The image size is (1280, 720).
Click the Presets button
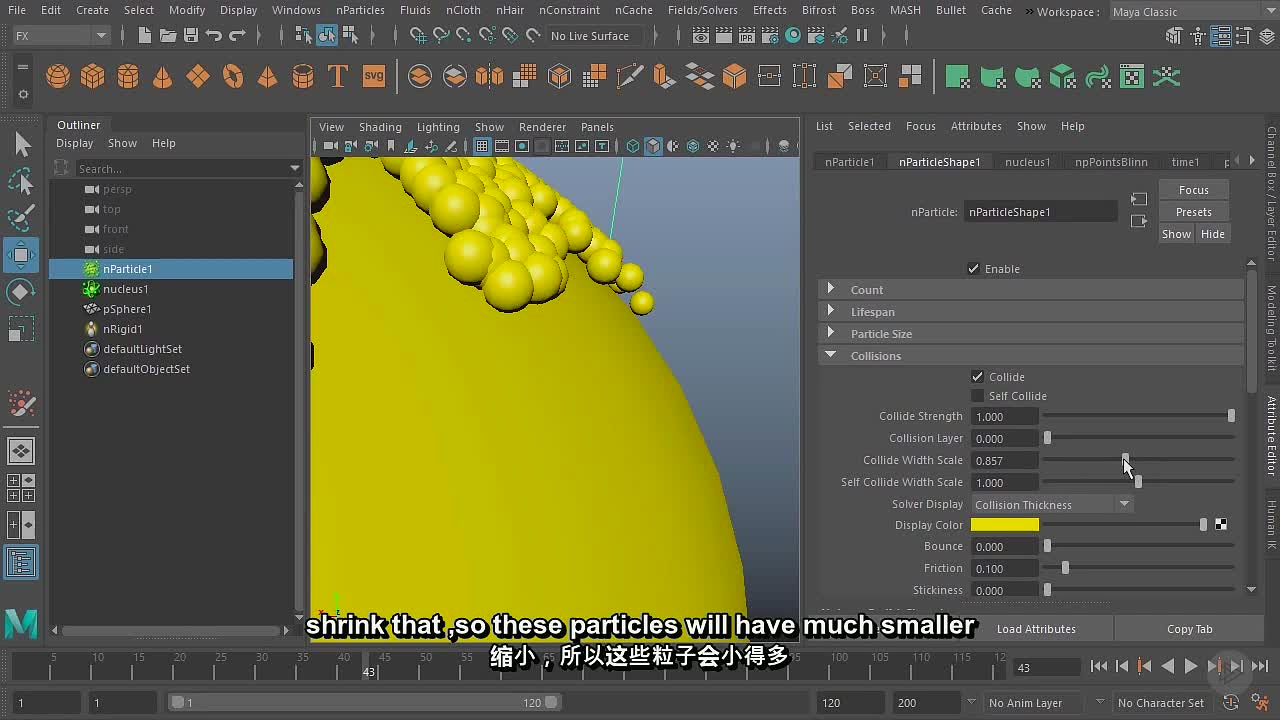1193,212
